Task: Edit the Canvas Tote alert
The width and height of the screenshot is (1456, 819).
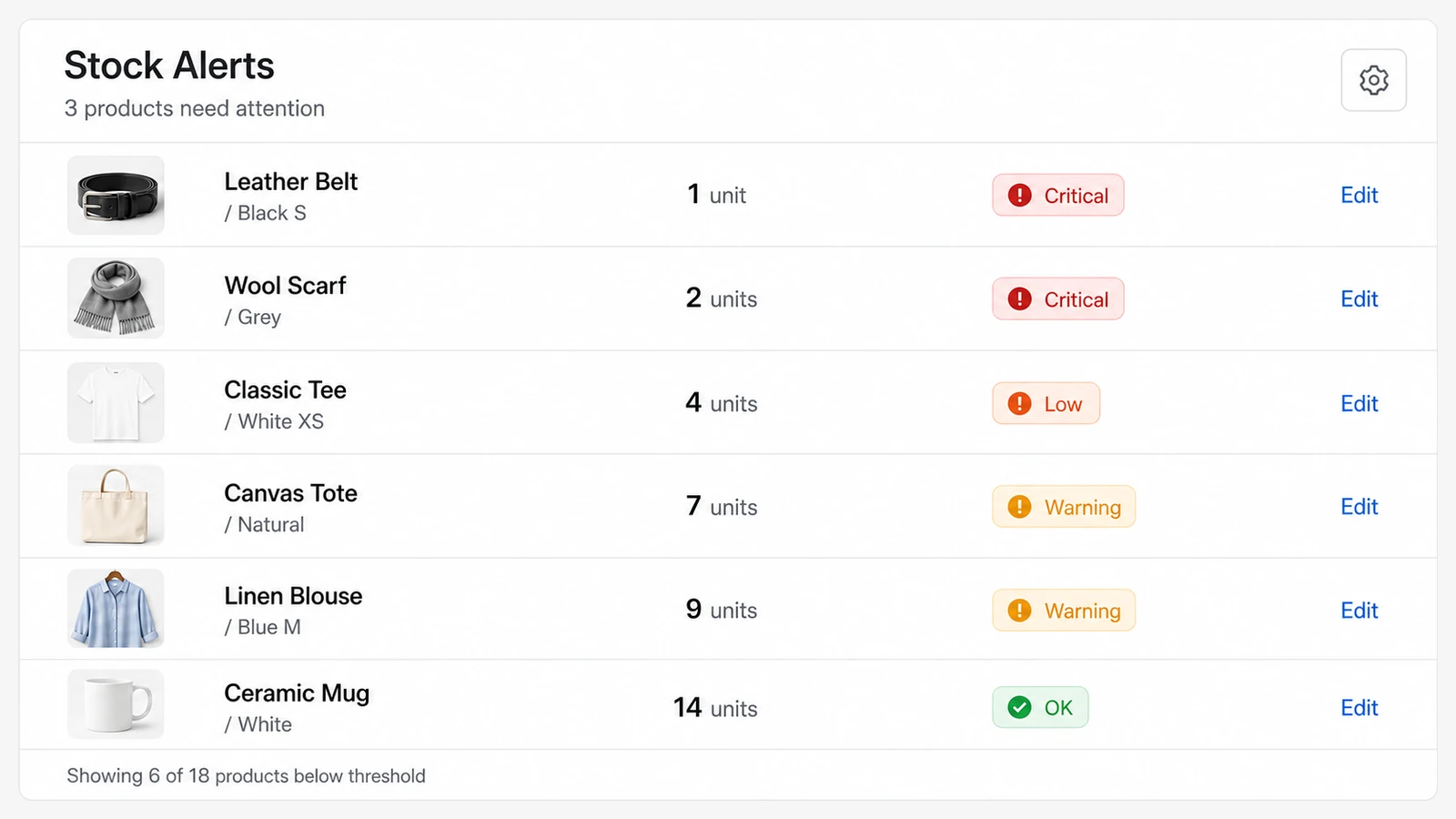Action: 1359,506
